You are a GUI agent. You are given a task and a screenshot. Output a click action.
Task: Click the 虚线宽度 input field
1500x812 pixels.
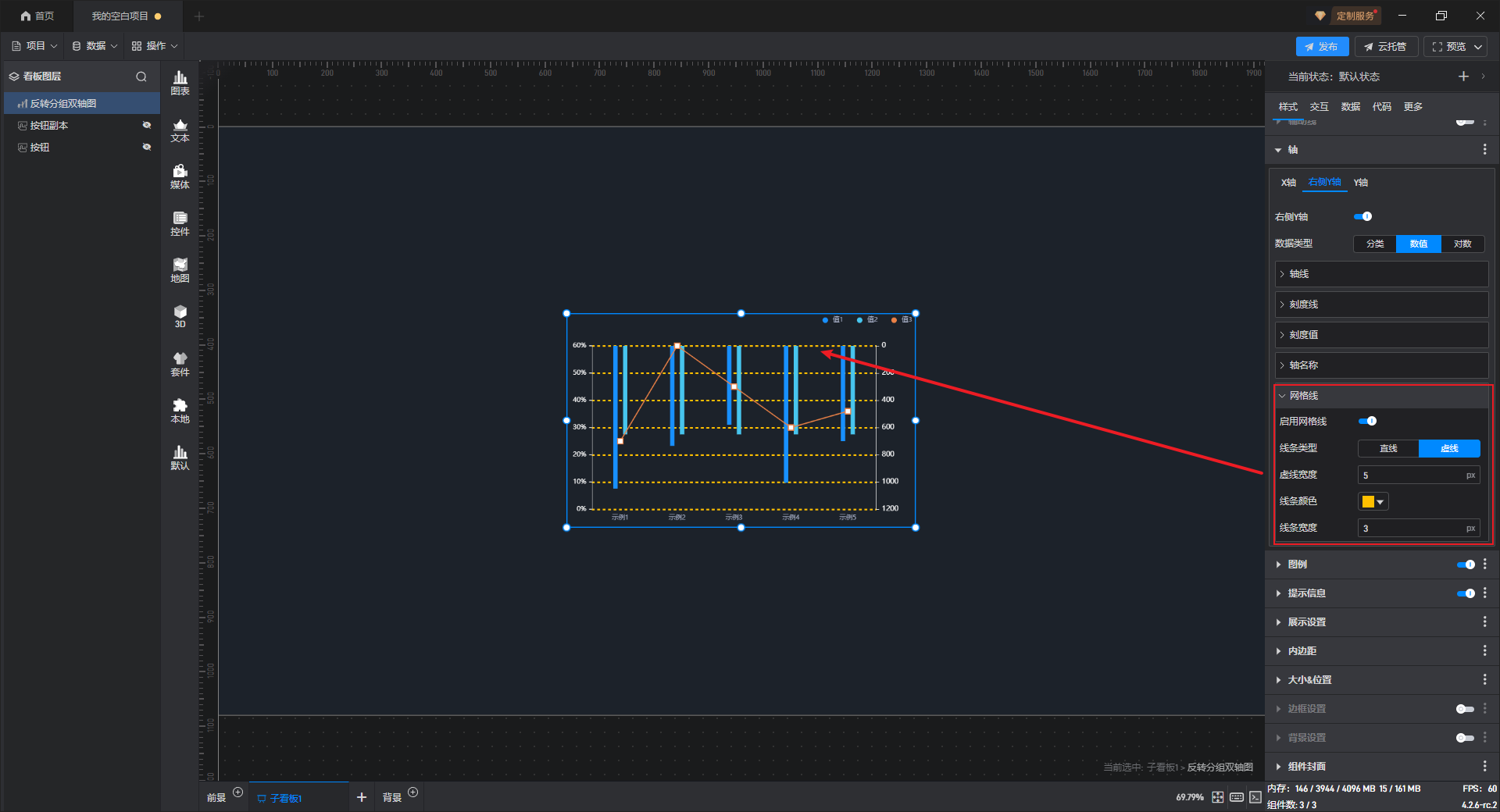click(x=1411, y=475)
